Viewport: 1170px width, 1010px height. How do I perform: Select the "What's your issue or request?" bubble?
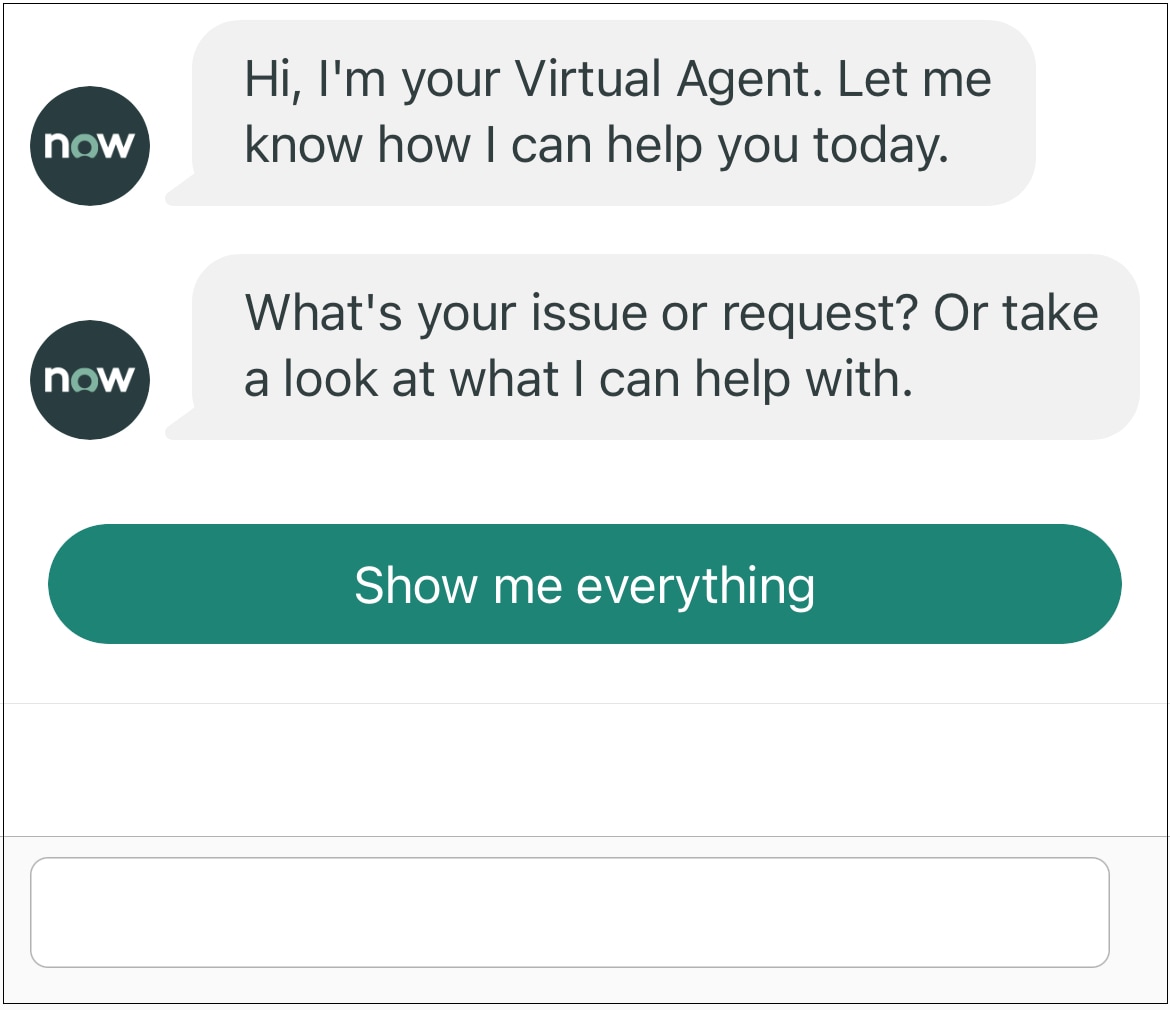[653, 347]
